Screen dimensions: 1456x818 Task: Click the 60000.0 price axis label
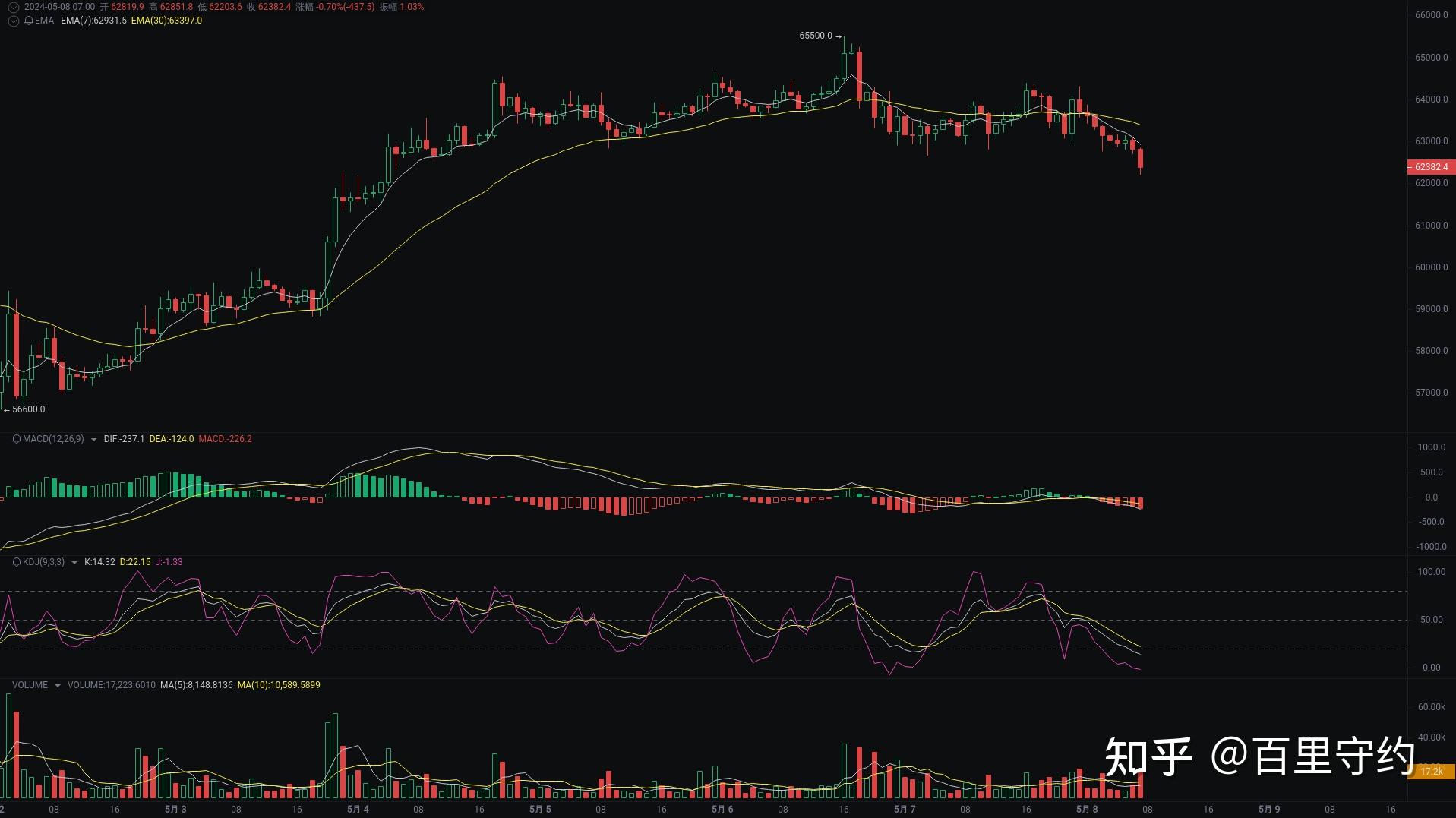click(1432, 267)
